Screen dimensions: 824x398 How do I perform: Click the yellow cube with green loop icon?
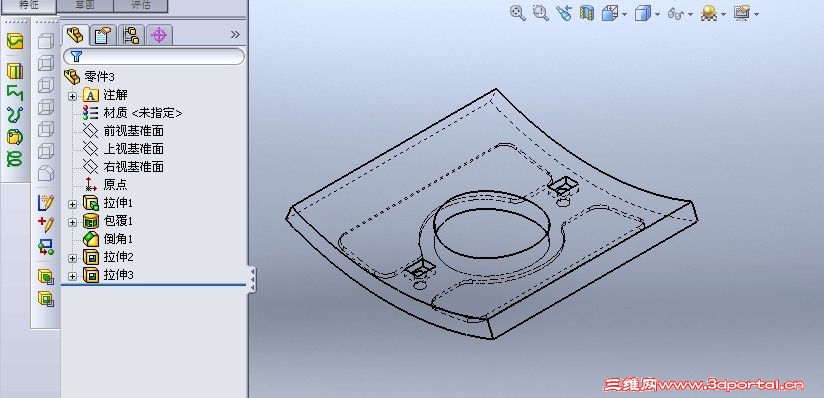[x=15, y=137]
